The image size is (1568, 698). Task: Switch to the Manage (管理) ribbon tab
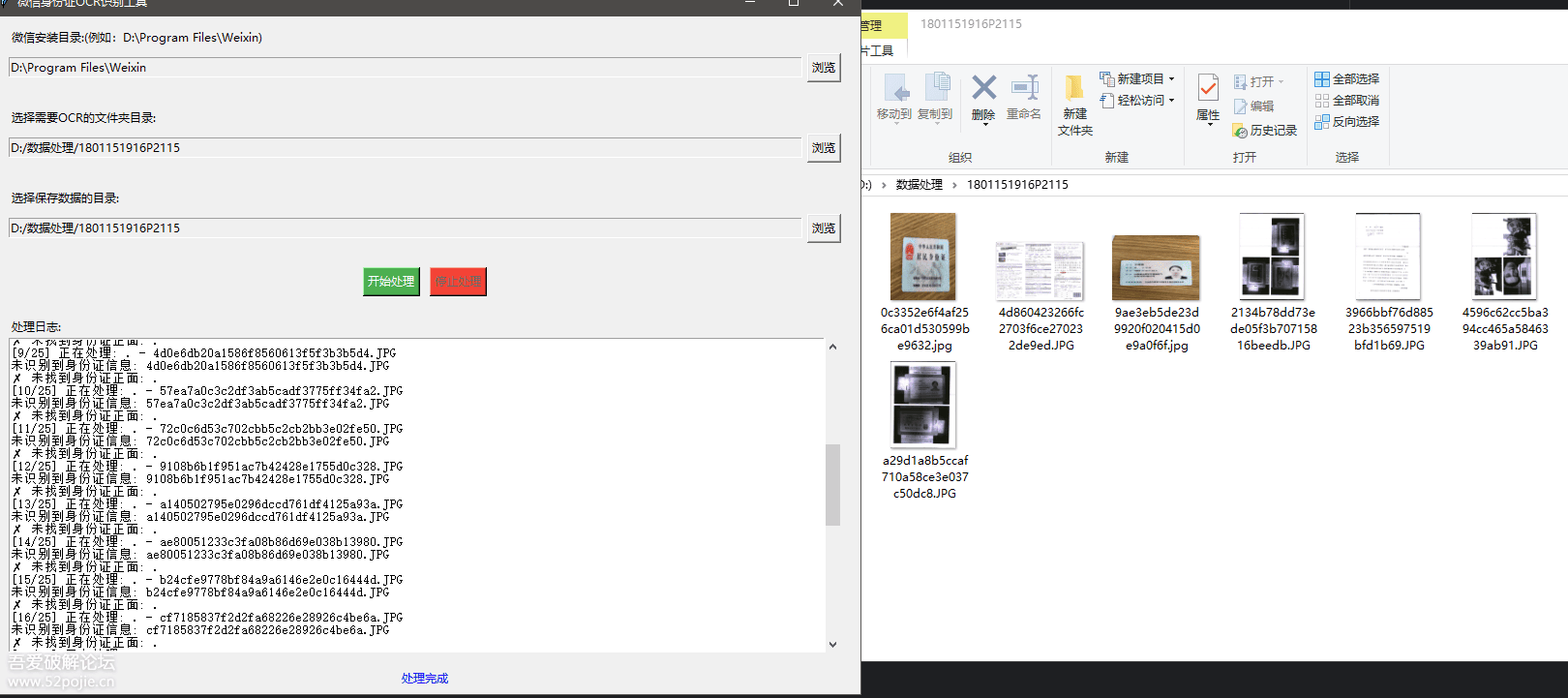[873, 25]
